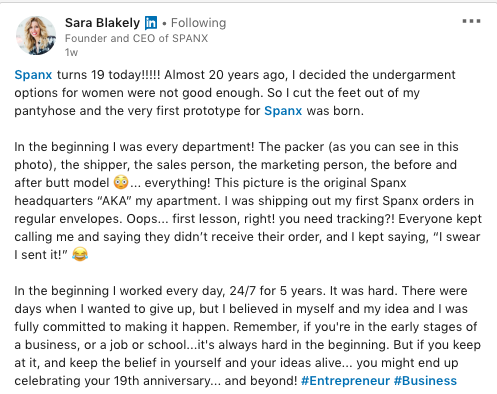The image size is (497, 394).
Task: Open the #Business hashtag
Action: click(x=425, y=381)
